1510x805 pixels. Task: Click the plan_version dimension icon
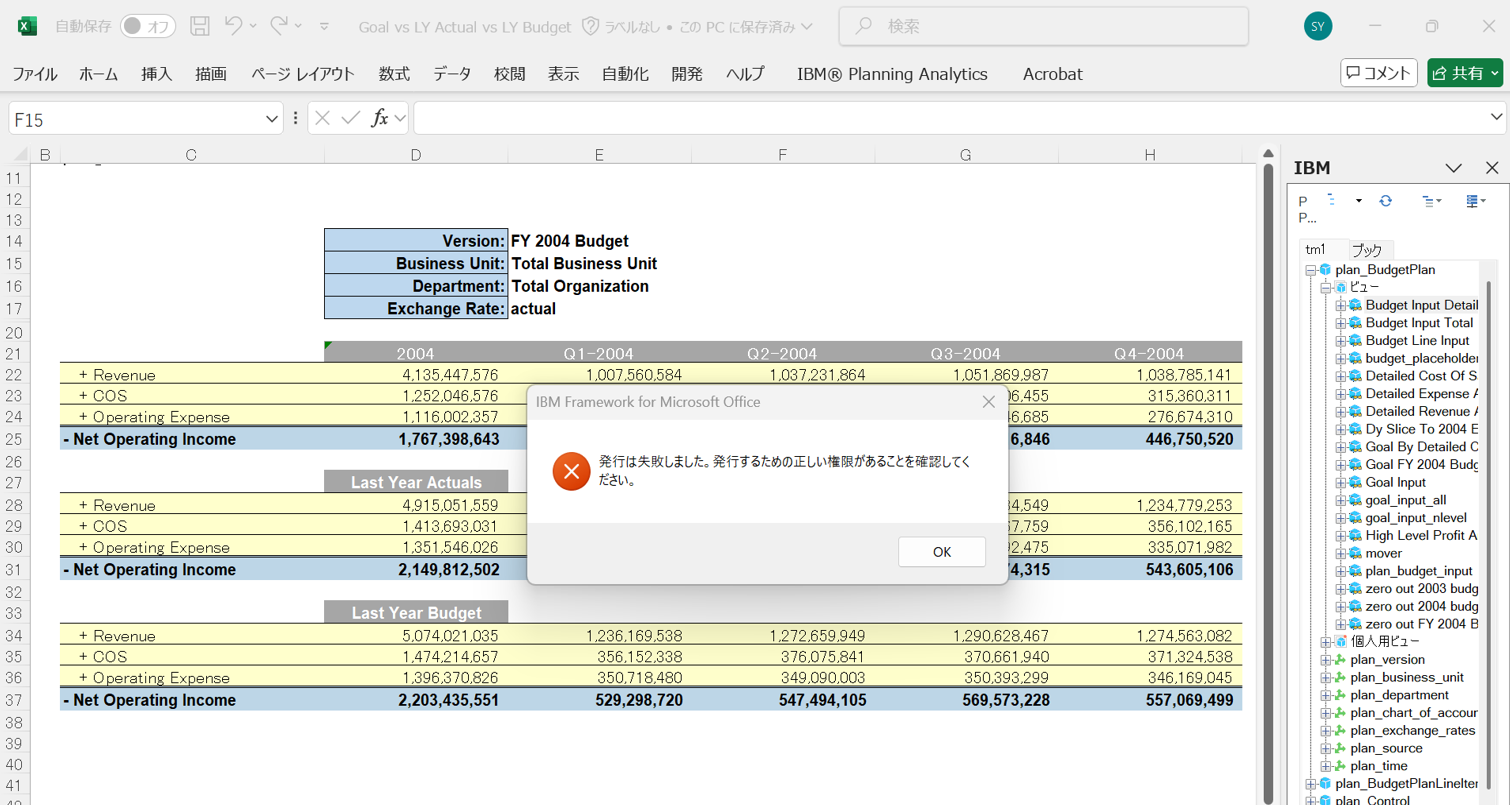coord(1340,660)
